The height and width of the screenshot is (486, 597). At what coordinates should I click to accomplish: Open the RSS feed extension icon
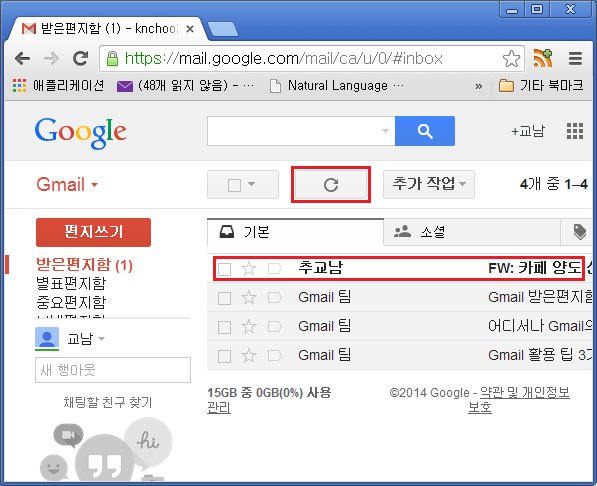pos(543,58)
